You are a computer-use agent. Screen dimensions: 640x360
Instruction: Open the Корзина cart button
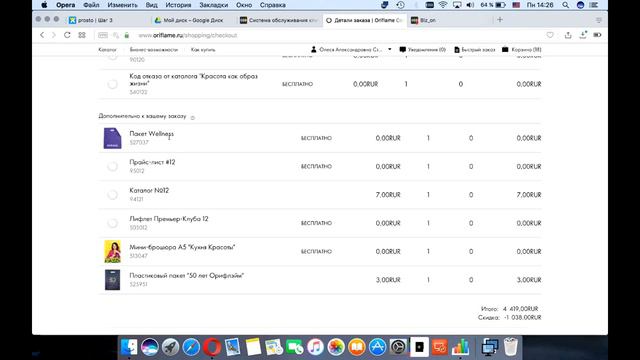[522, 49]
